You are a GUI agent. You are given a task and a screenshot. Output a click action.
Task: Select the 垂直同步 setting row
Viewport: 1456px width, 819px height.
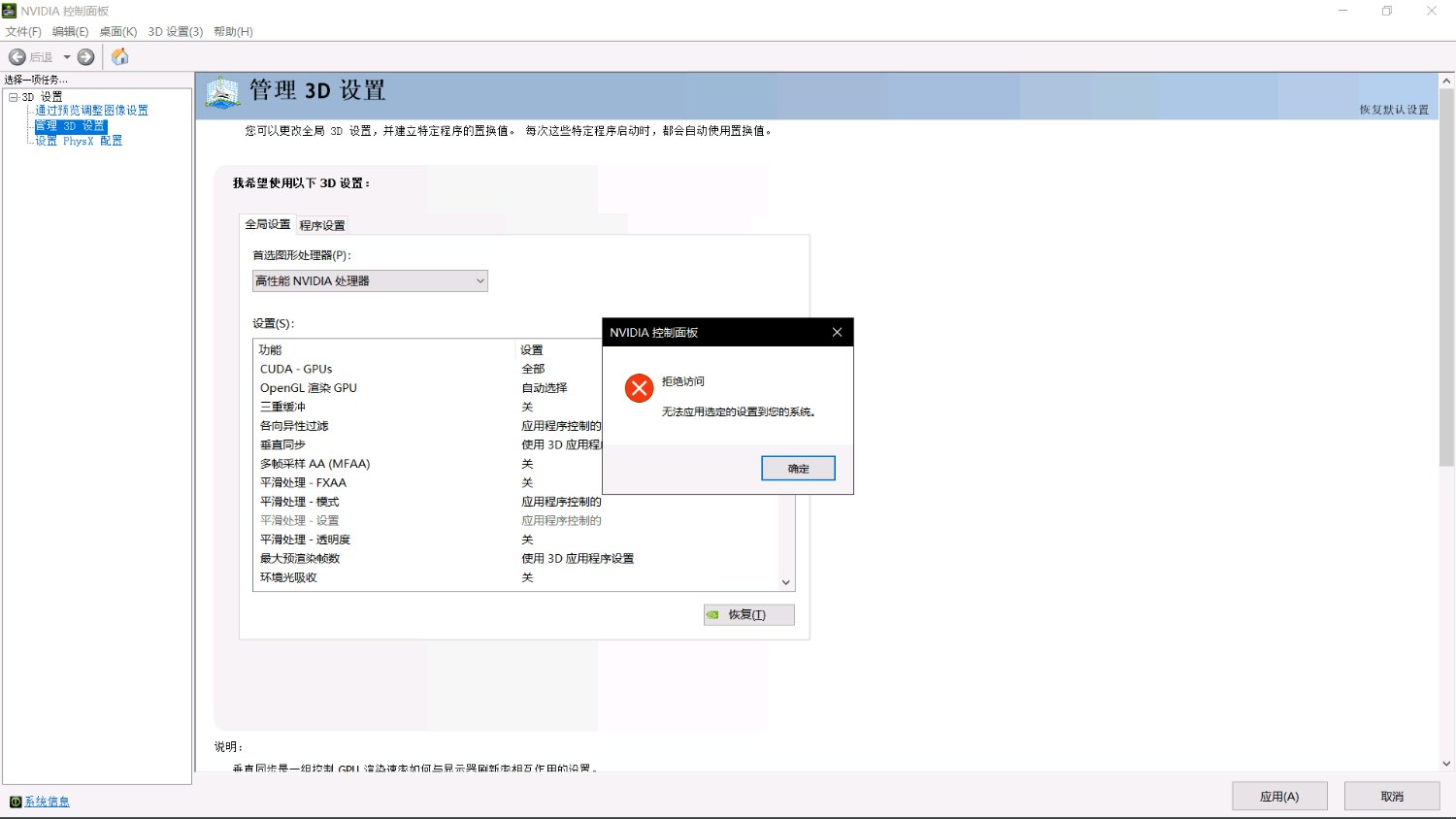(x=515, y=444)
